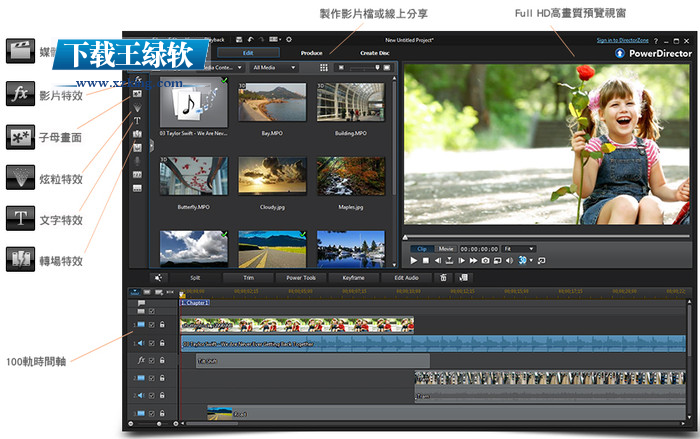This screenshot has width=700, height=439.
Task: Redo the last undone action
Action: pyautogui.click(x=262, y=40)
